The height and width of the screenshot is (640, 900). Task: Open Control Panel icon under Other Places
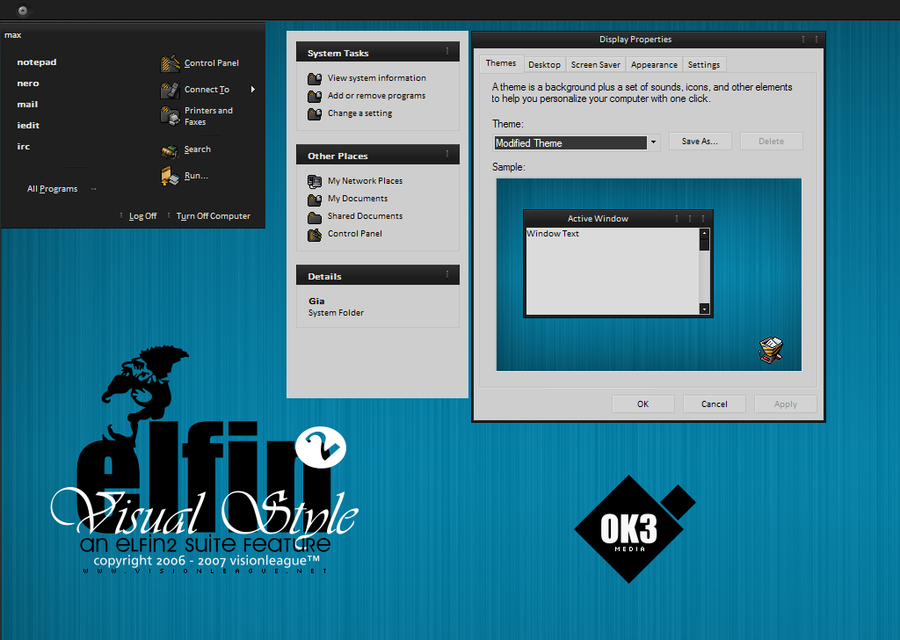(x=315, y=235)
